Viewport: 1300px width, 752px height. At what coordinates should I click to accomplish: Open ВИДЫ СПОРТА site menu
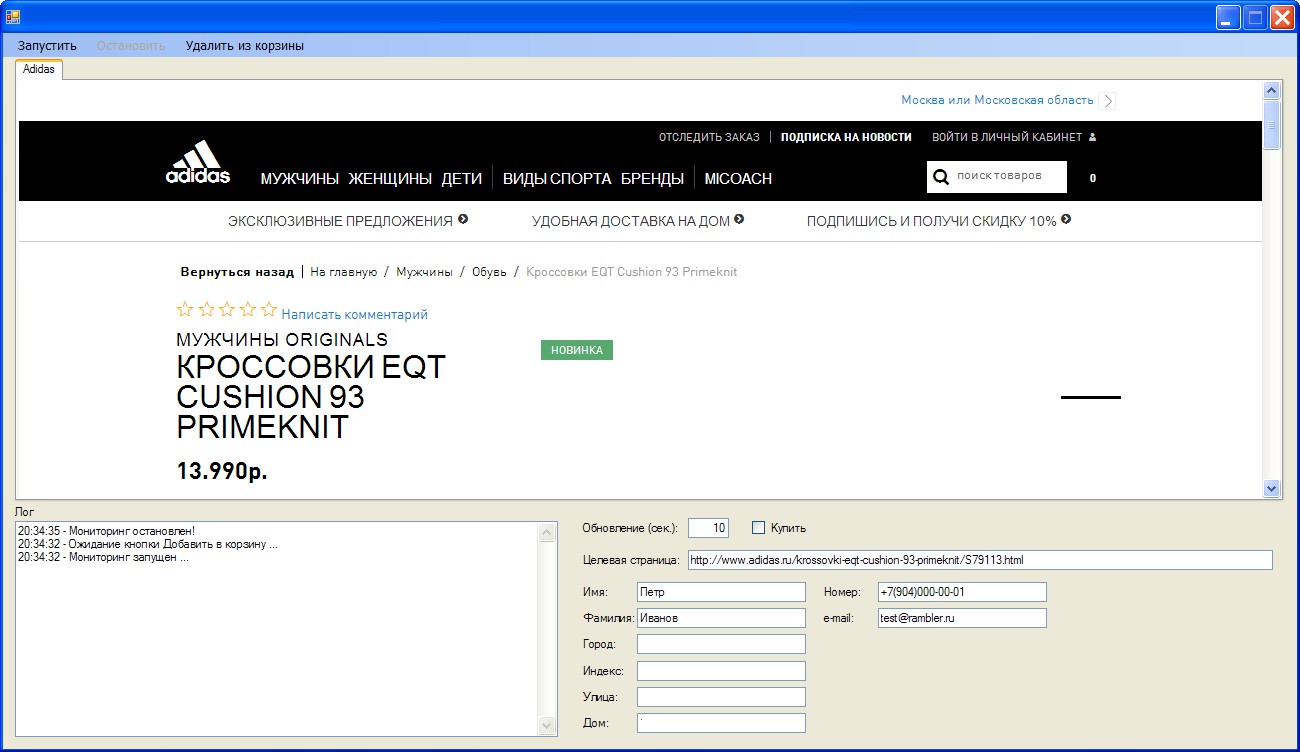tap(557, 179)
